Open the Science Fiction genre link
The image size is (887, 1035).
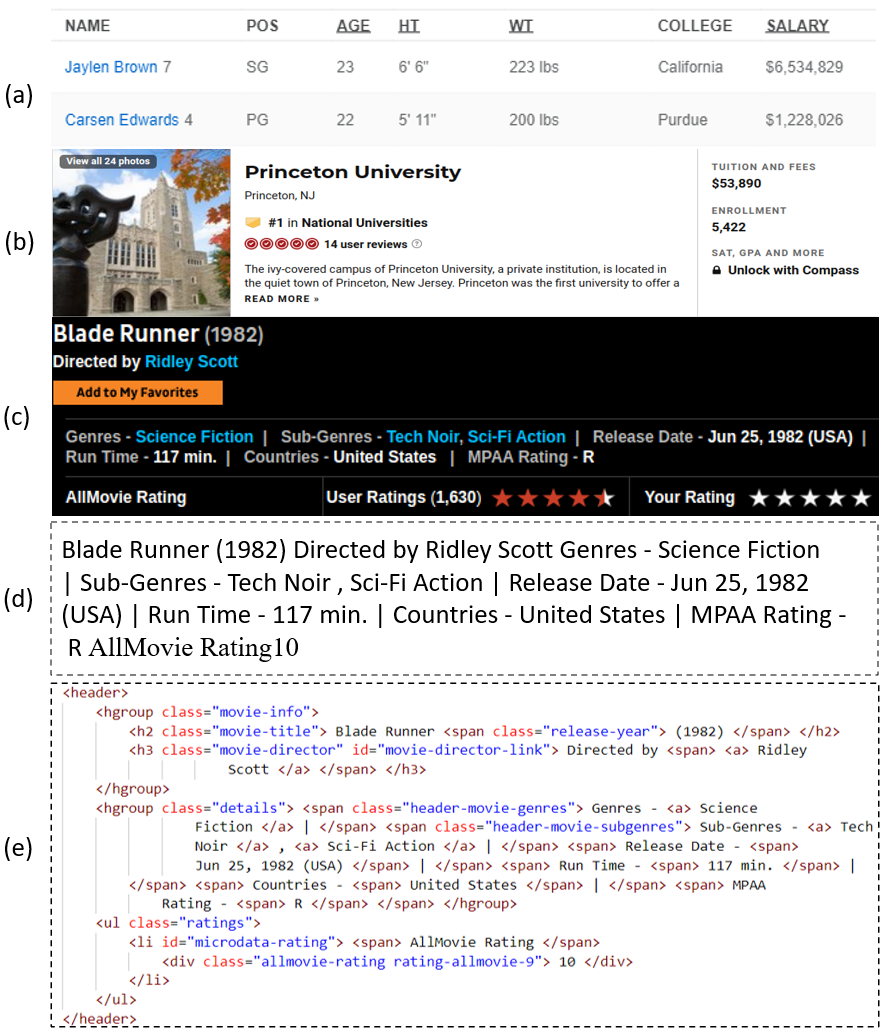click(195, 437)
